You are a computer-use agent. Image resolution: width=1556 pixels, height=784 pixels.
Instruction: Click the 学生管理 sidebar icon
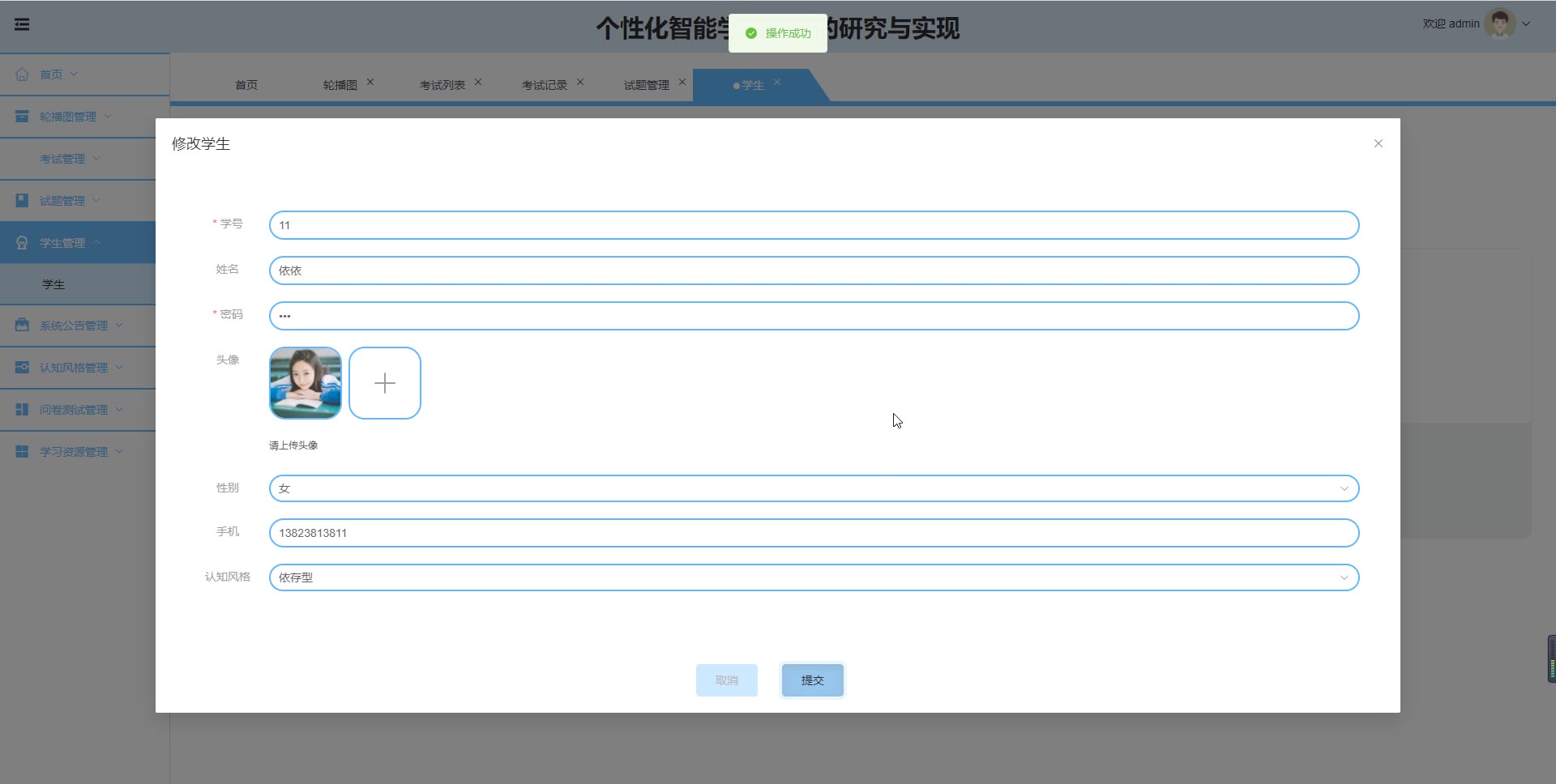(22, 242)
